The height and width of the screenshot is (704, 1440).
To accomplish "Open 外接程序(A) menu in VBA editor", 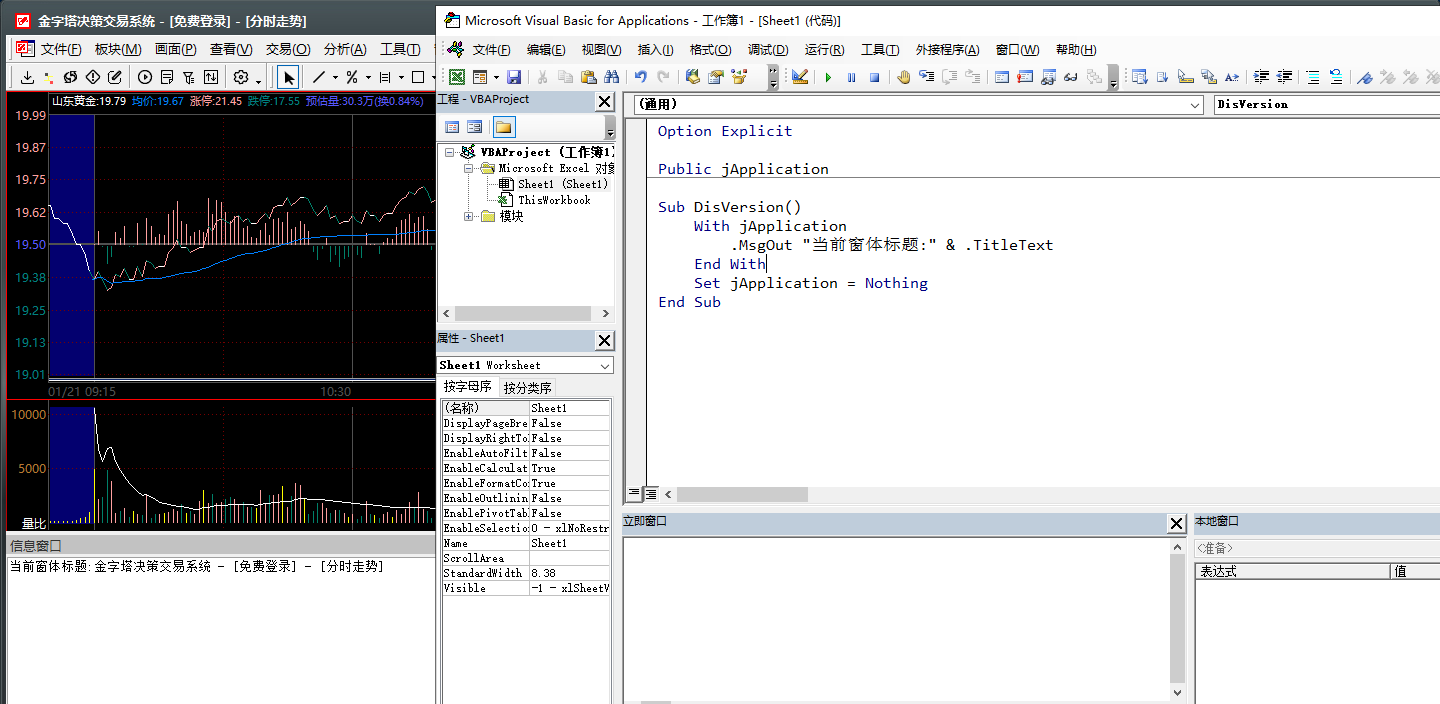I will click(950, 50).
